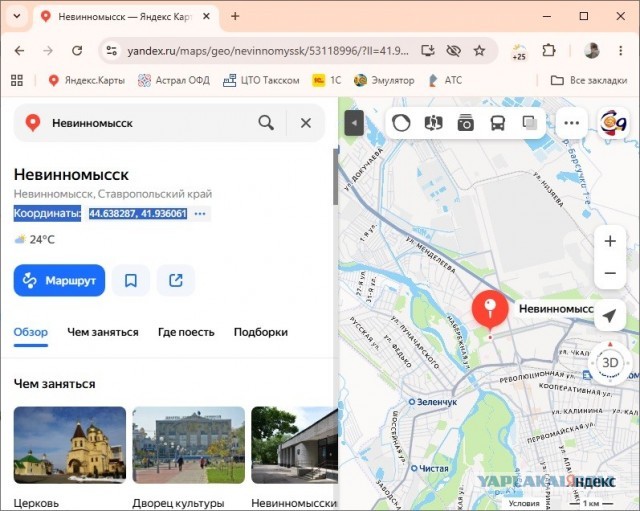Switch to Обзор tab
The image size is (640, 511).
point(31,332)
